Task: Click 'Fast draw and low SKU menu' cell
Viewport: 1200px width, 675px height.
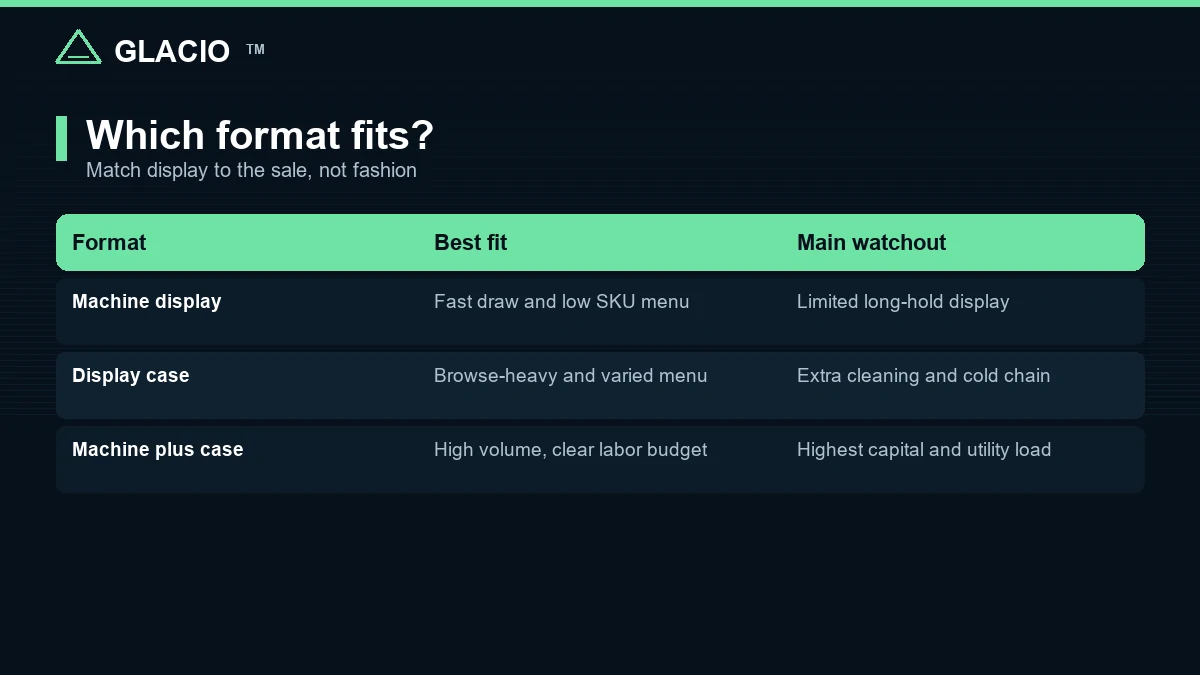Action: 561,301
